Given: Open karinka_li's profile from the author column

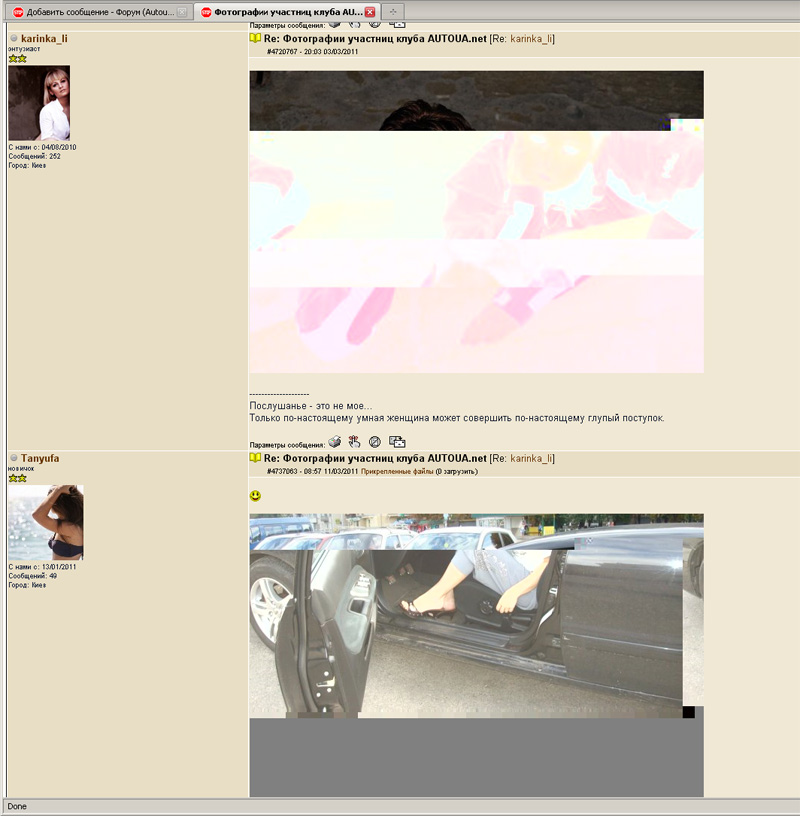Looking at the screenshot, I should tap(44, 39).
